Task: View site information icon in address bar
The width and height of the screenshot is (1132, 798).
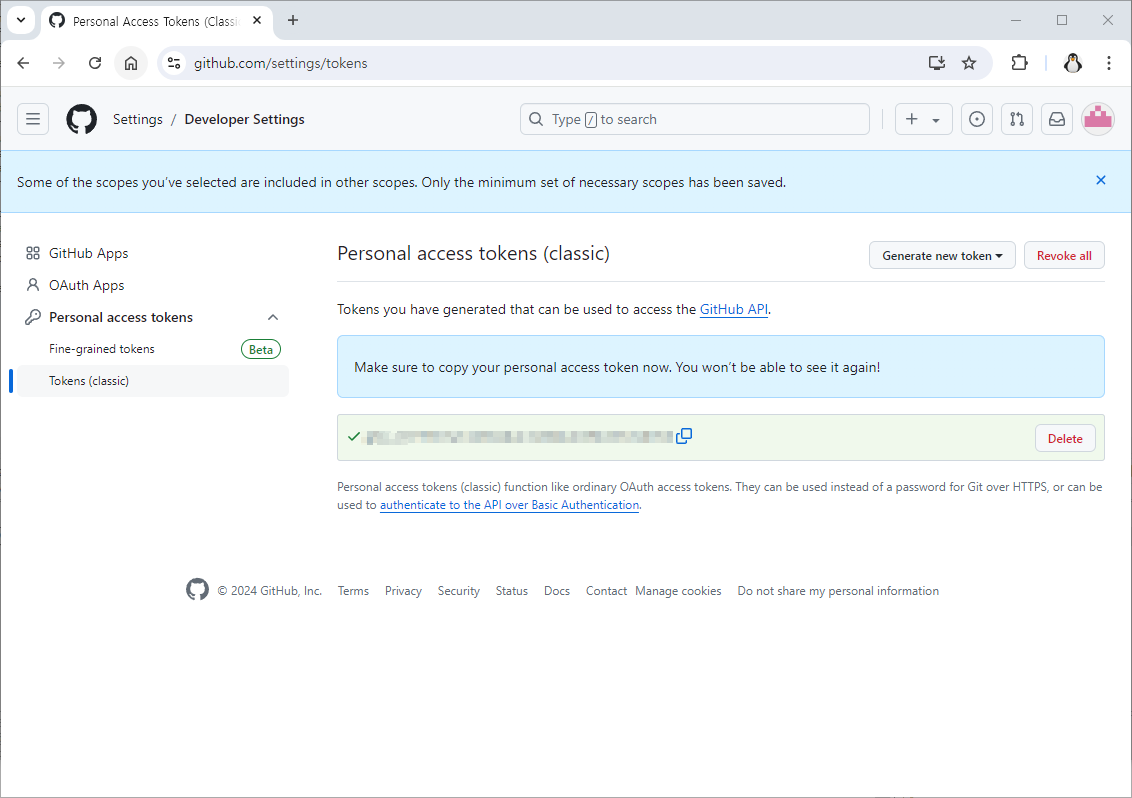Action: pyautogui.click(x=174, y=63)
